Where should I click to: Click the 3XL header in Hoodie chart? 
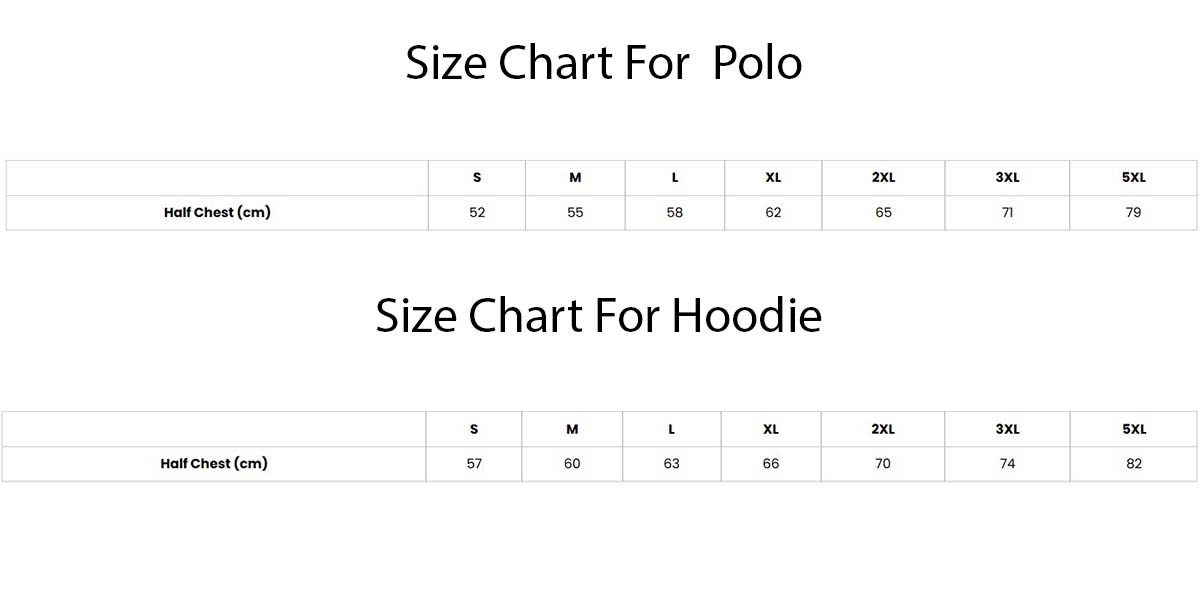point(1007,429)
